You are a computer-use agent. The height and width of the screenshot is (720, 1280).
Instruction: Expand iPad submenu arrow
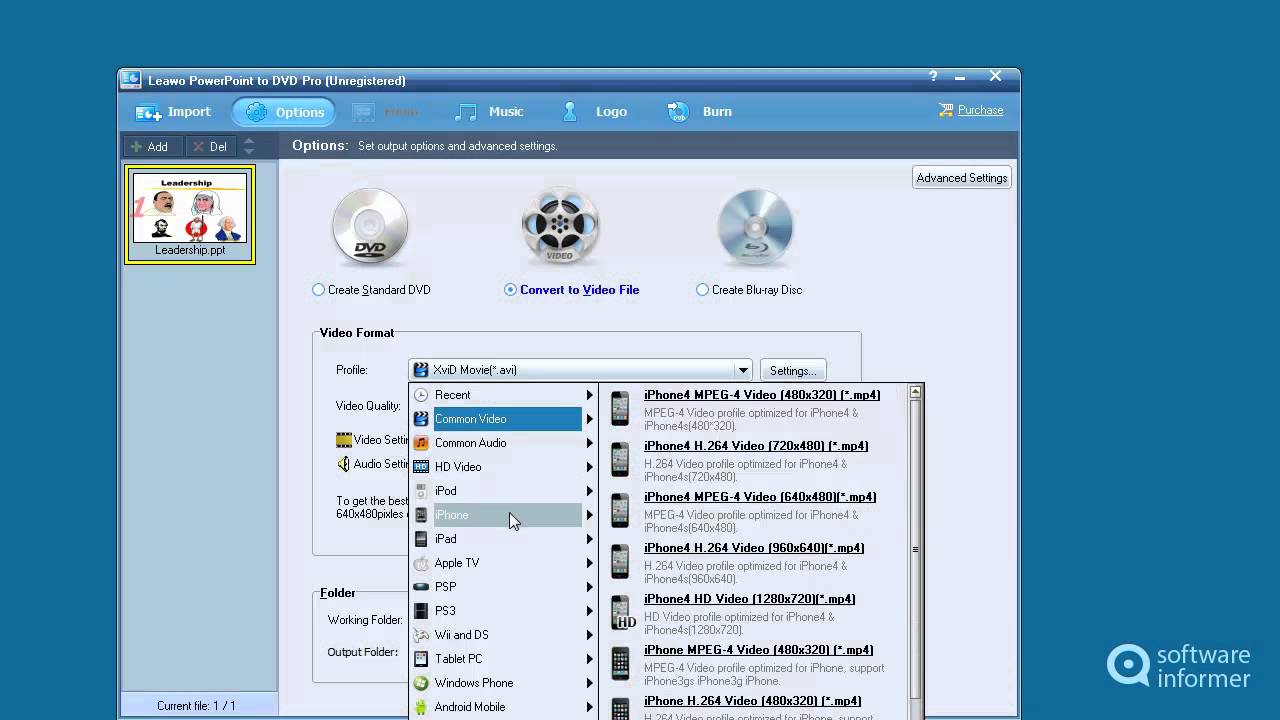tap(590, 539)
